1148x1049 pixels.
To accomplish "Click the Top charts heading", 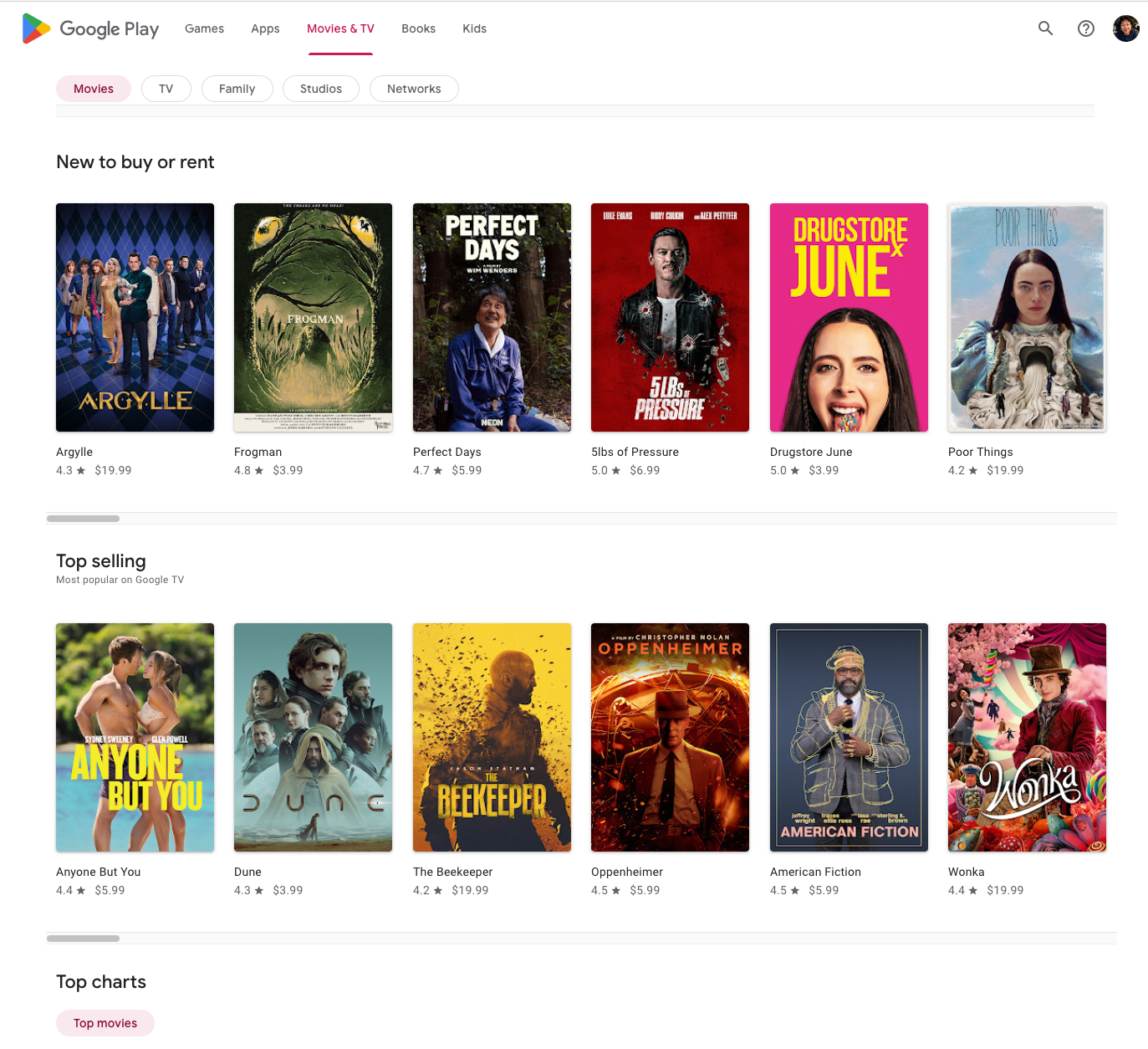I will click(101, 982).
